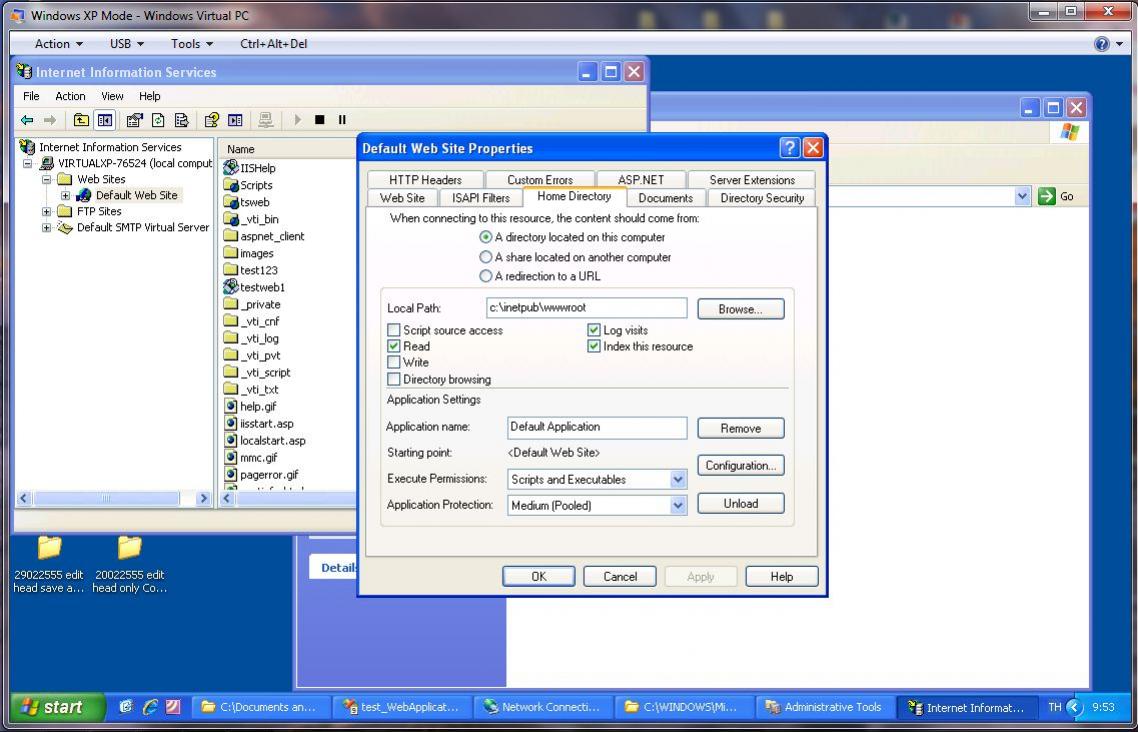Toggle Show/Hide Console Tree toolbar icon
Screen dimensions: 1138x732
coord(105,120)
